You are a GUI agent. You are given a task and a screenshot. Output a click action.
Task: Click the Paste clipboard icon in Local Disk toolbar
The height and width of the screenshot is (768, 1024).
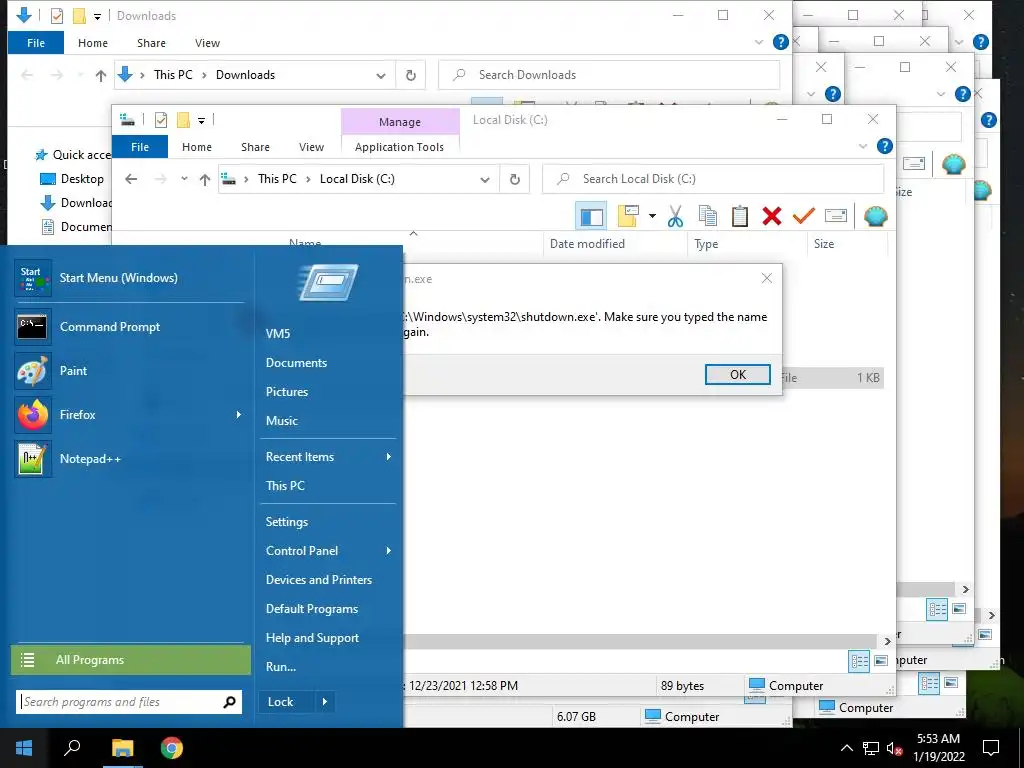coord(739,216)
